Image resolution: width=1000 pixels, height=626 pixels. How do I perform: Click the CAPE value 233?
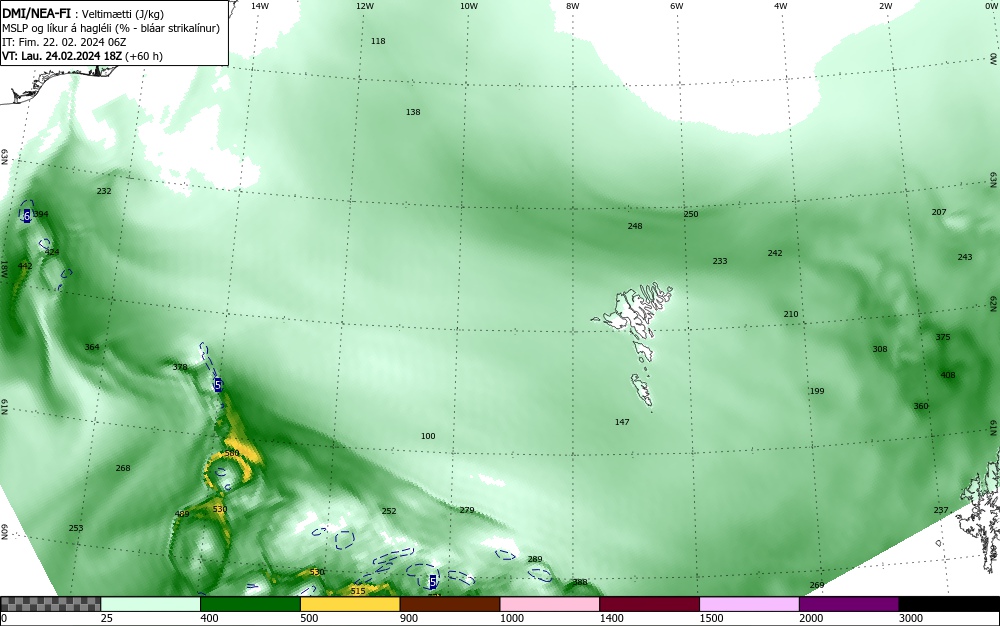tap(719, 261)
